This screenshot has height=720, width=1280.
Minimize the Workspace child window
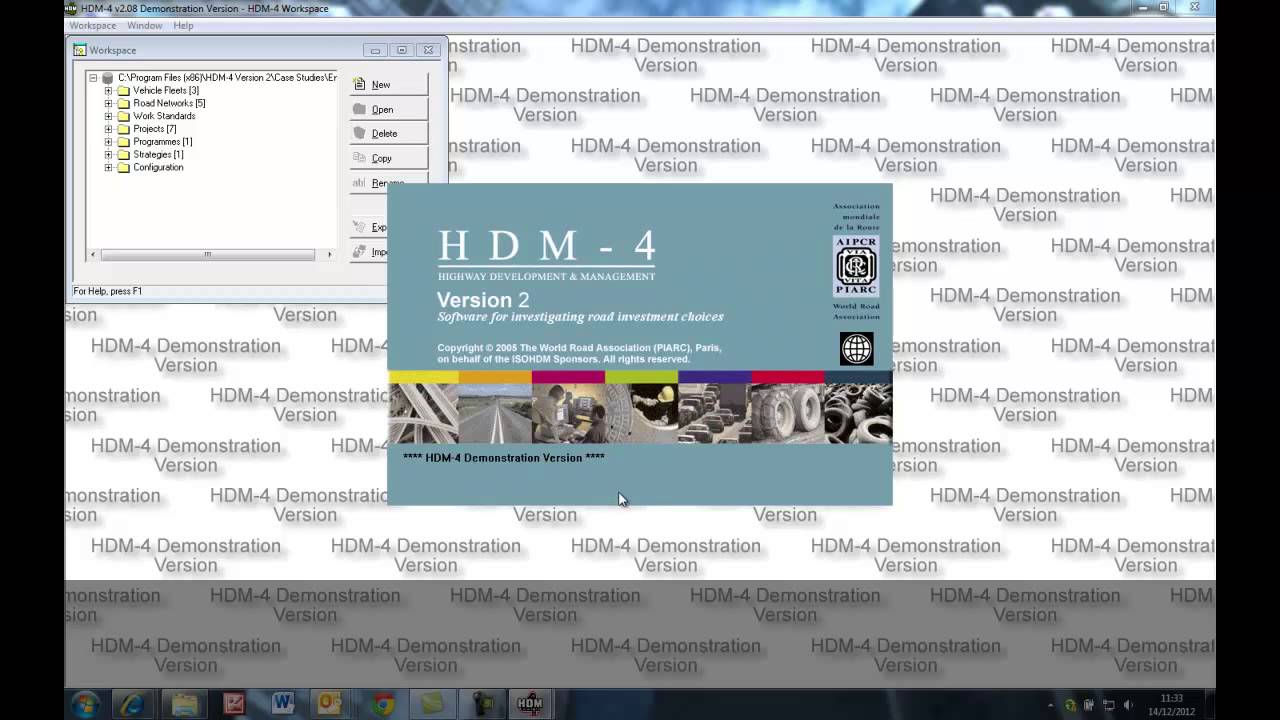(375, 50)
